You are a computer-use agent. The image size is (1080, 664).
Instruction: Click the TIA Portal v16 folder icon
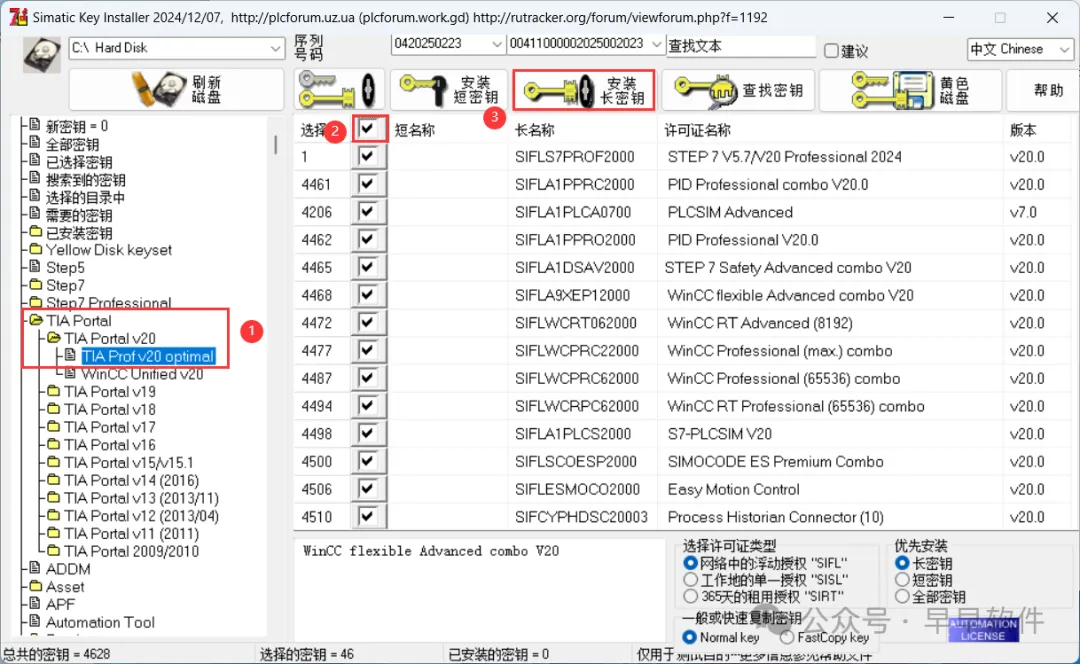(54, 445)
